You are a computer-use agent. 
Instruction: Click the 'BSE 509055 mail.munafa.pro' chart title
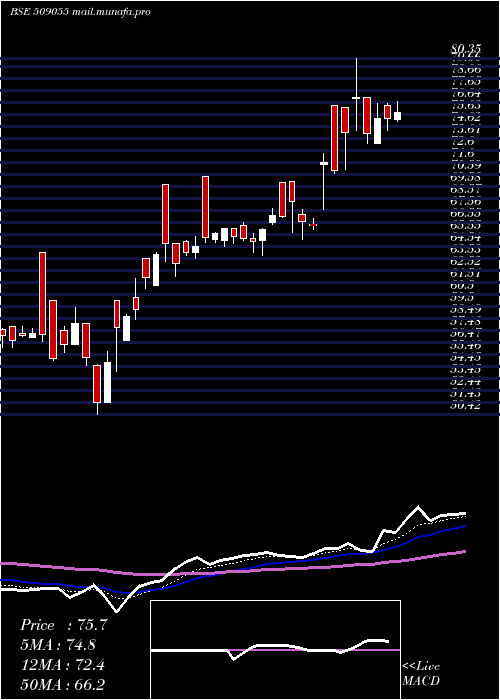click(80, 12)
